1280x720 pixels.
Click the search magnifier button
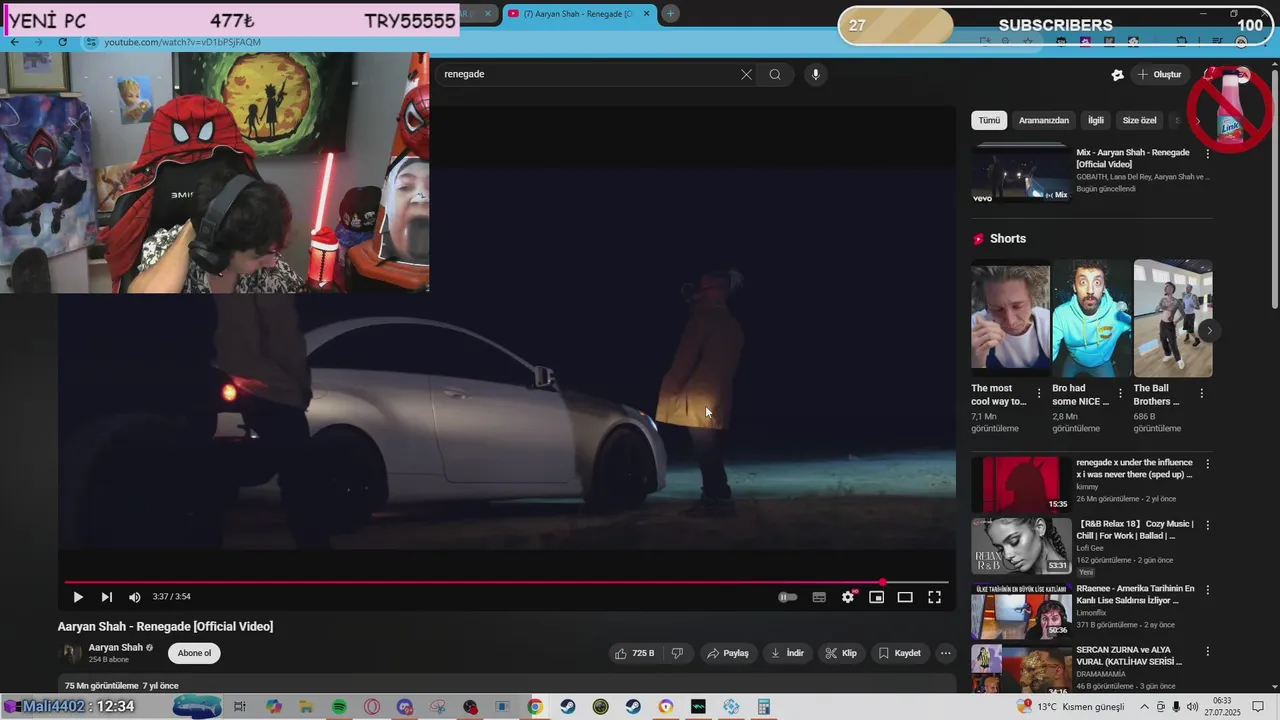coord(775,74)
